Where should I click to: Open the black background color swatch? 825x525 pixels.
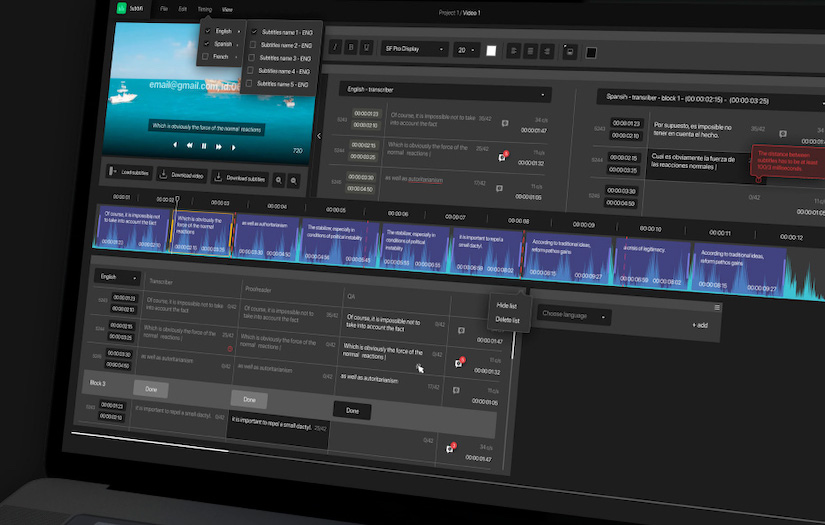click(591, 53)
